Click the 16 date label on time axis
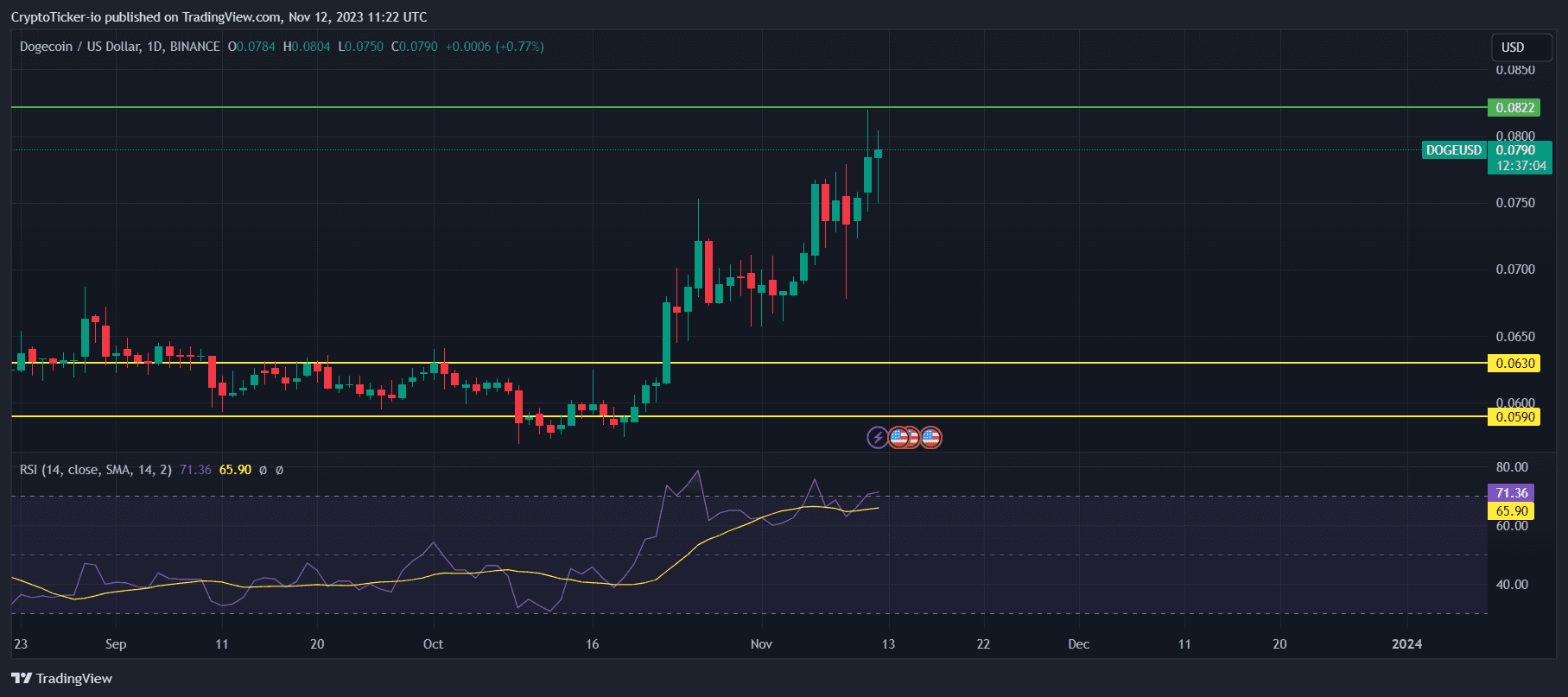 coord(592,644)
